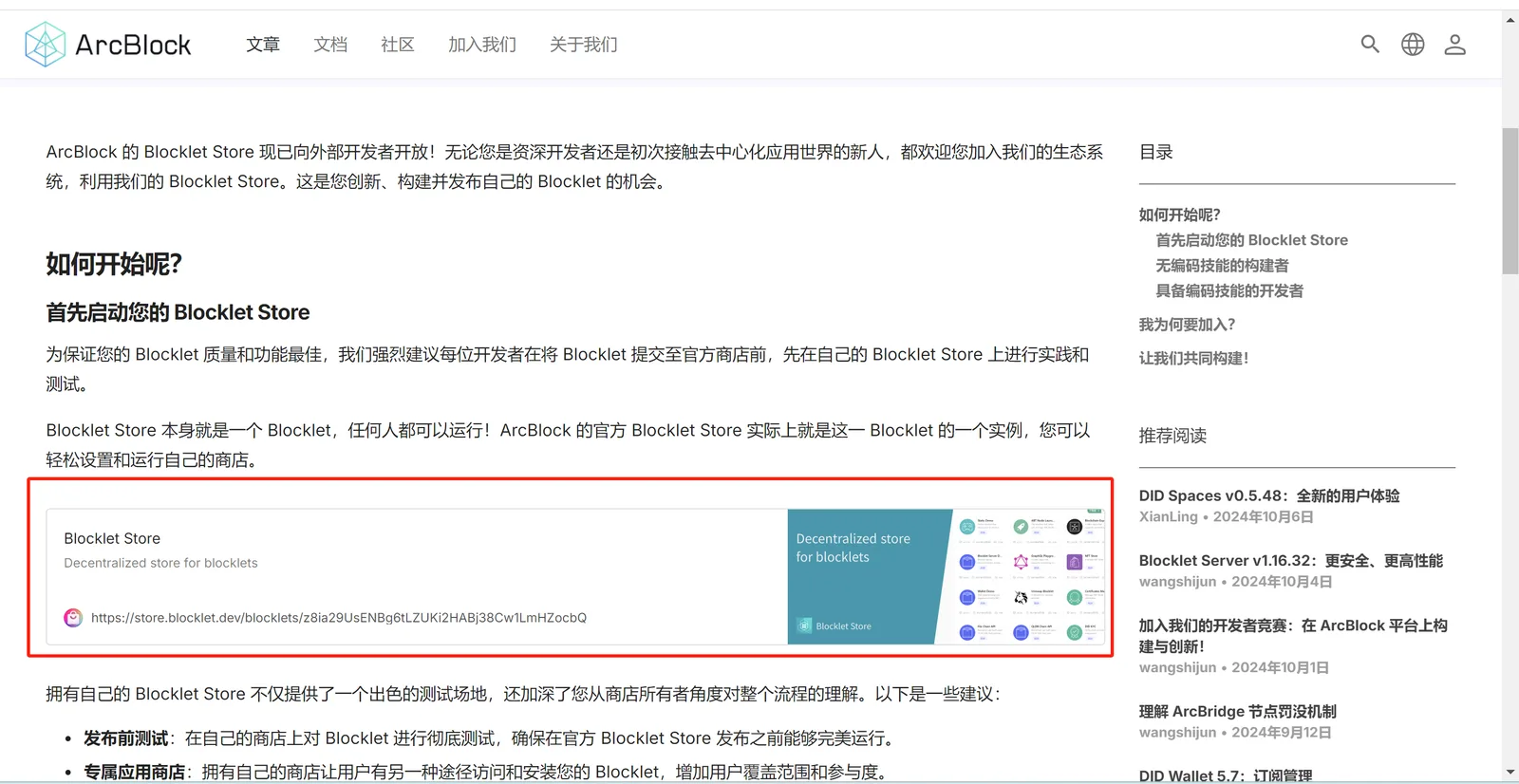Open article 理解 ArcBridge 节点罚没机制
Viewport: 1519px width, 784px height.
1238,711
